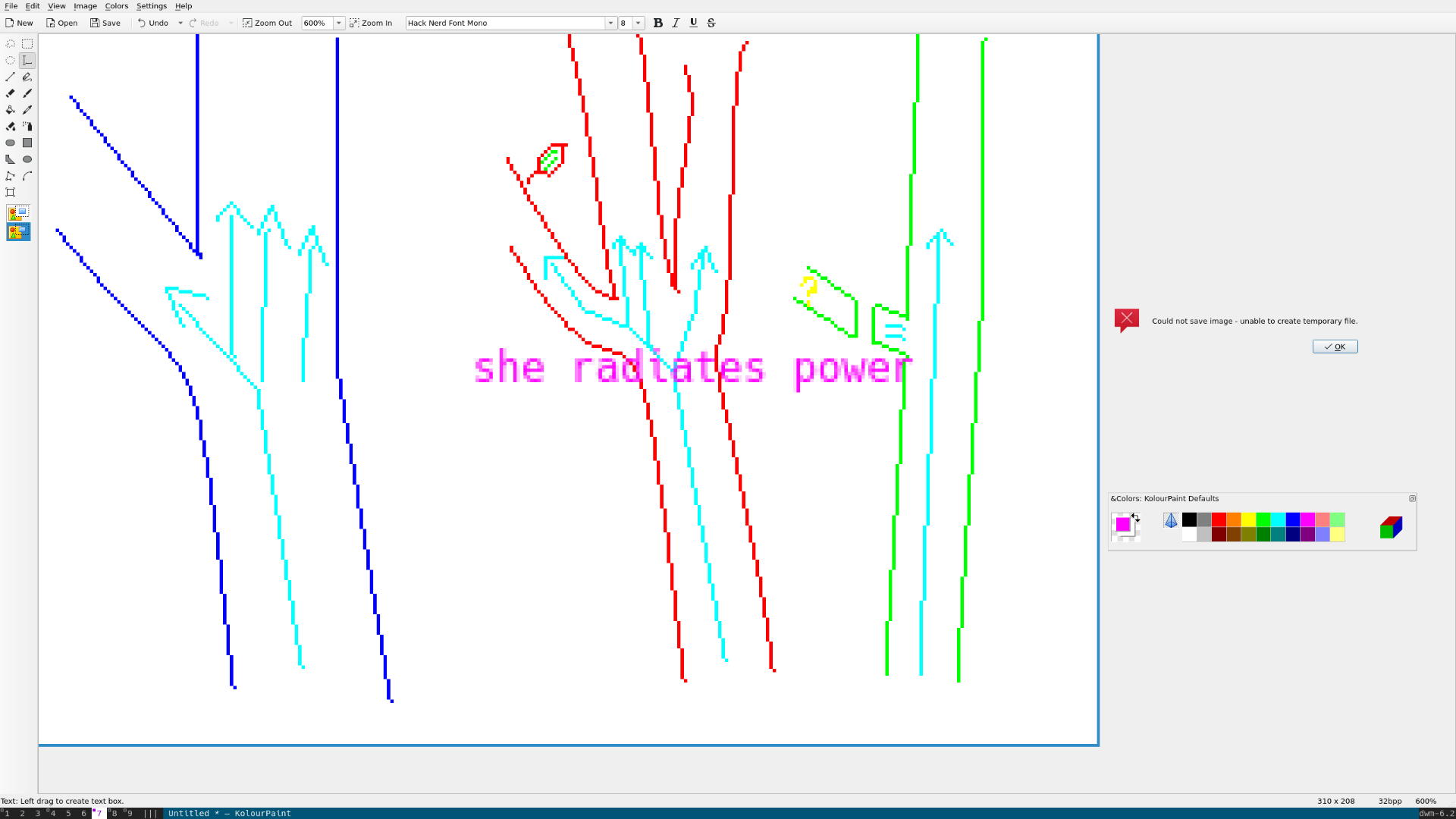Select the Curve tool
The image size is (1456, 819).
[27, 176]
